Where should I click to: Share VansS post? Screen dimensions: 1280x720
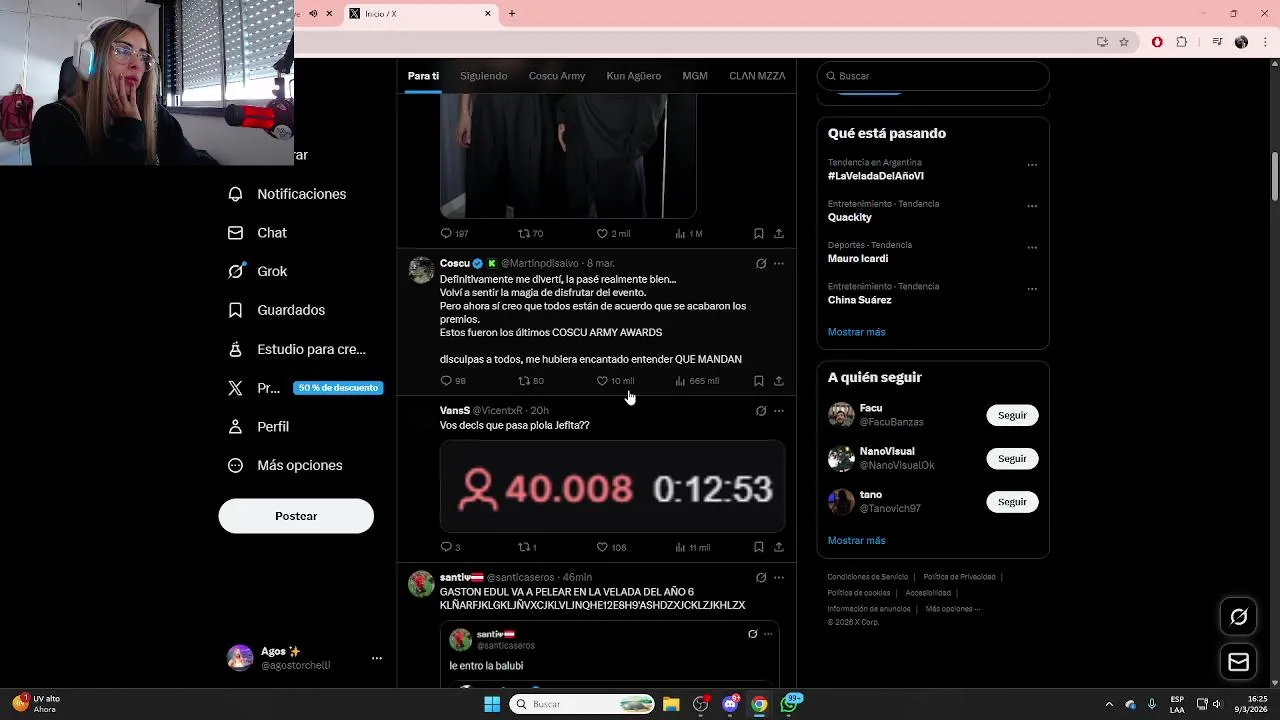779,547
